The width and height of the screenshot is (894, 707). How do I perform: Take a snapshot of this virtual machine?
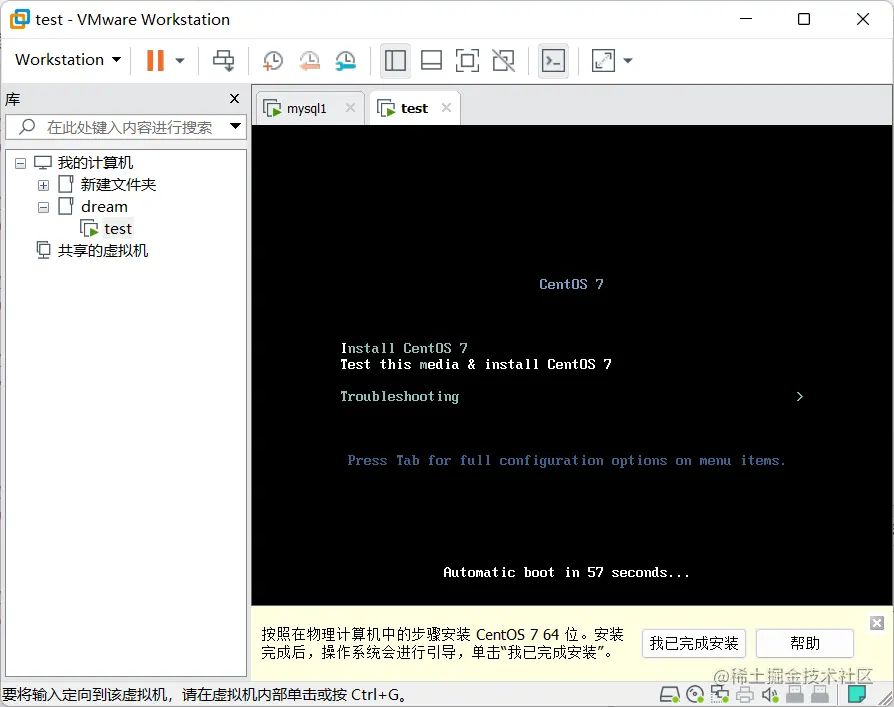coord(273,60)
